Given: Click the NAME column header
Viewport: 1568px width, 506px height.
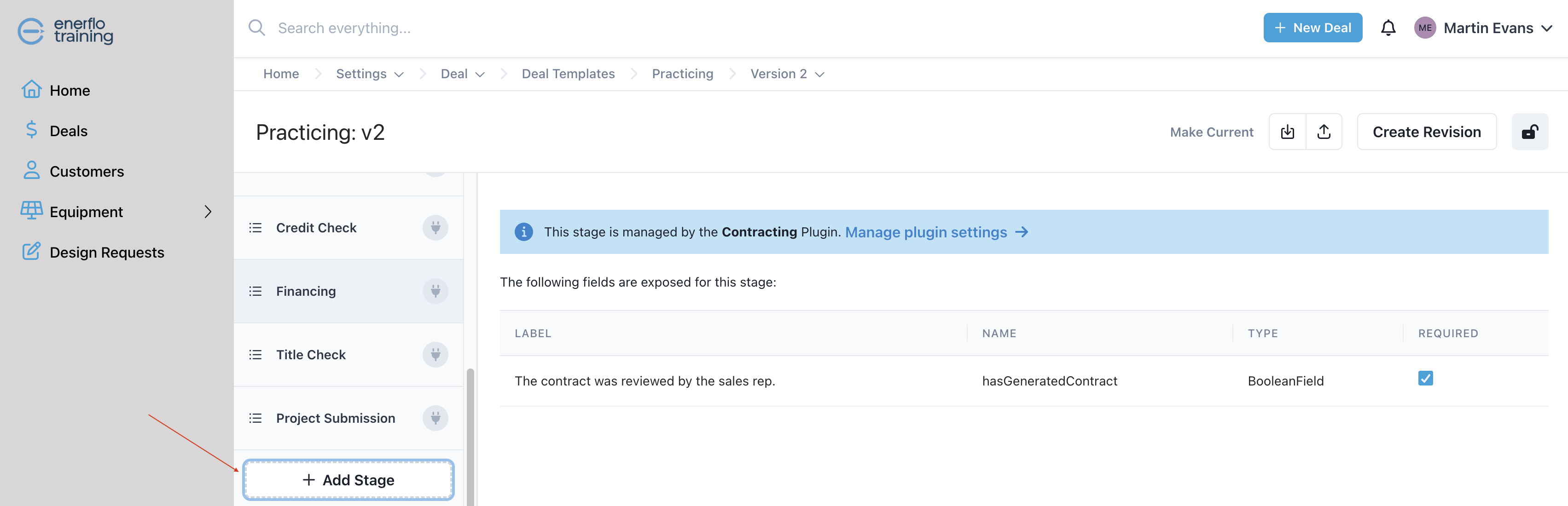Looking at the screenshot, I should coord(999,333).
